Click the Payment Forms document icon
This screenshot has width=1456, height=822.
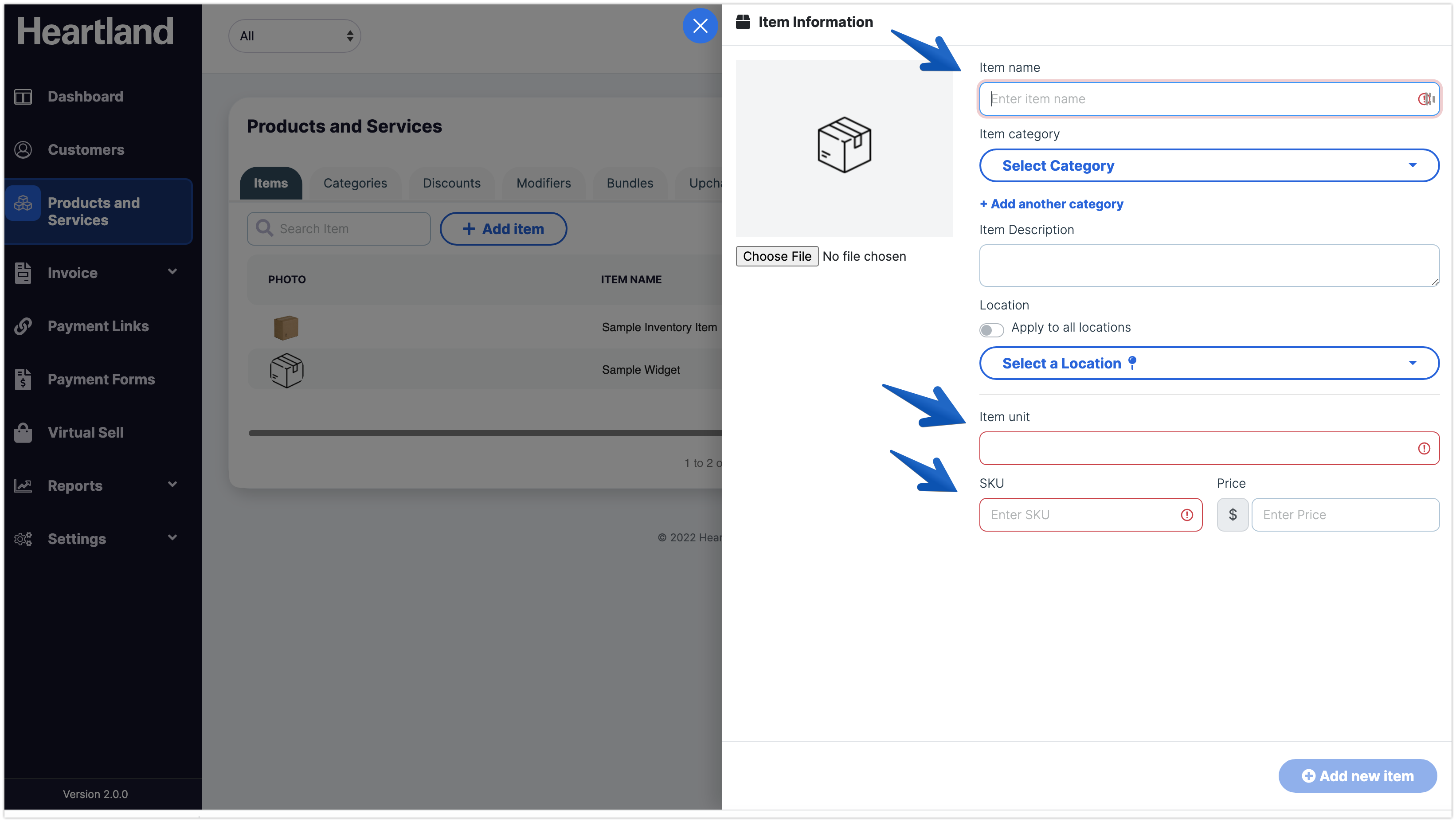(23, 380)
